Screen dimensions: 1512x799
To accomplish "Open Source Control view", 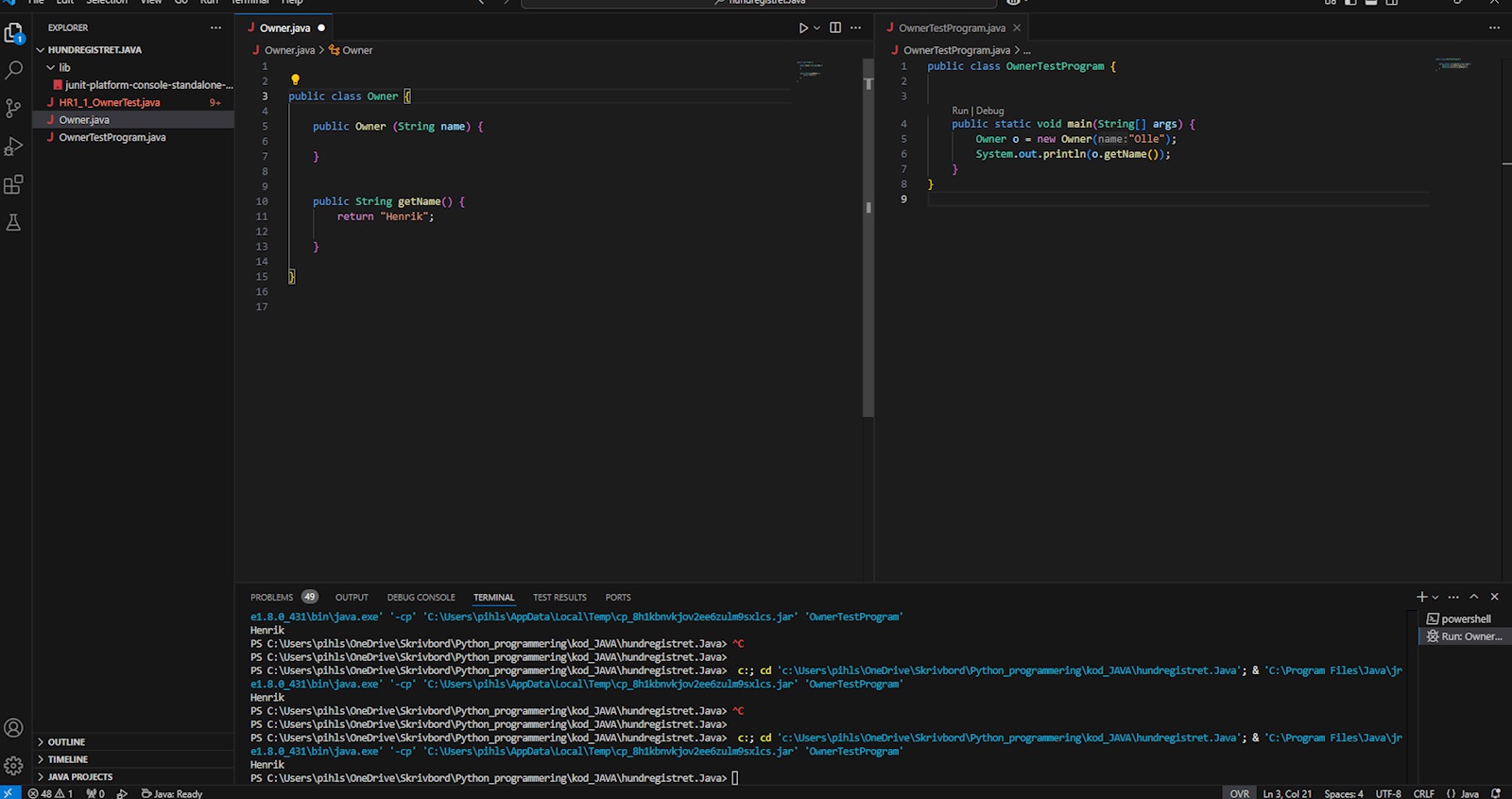I will (x=14, y=108).
